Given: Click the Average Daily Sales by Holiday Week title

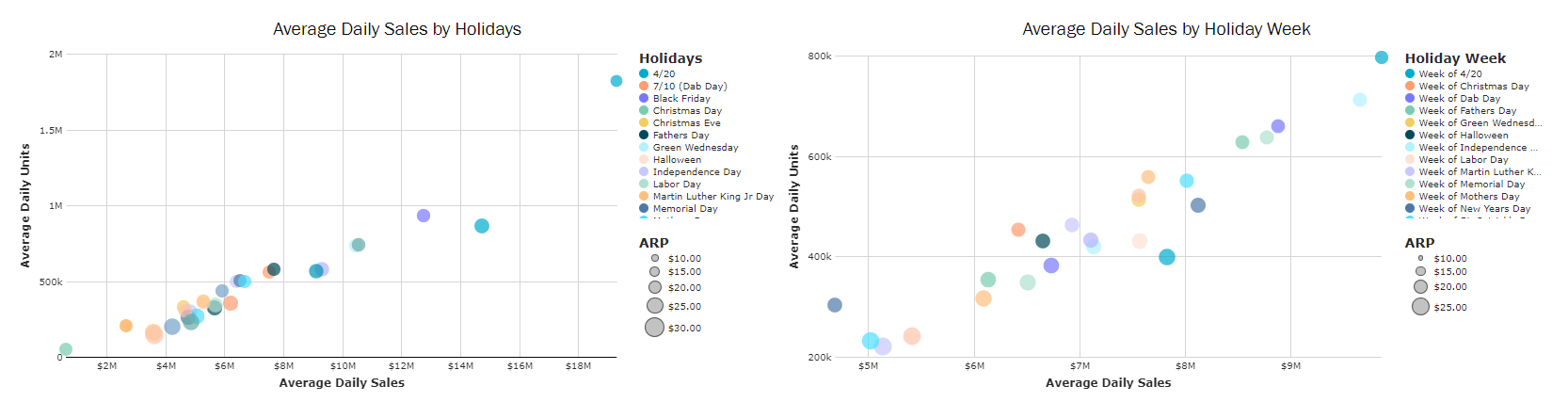Looking at the screenshot, I should coord(1166,29).
